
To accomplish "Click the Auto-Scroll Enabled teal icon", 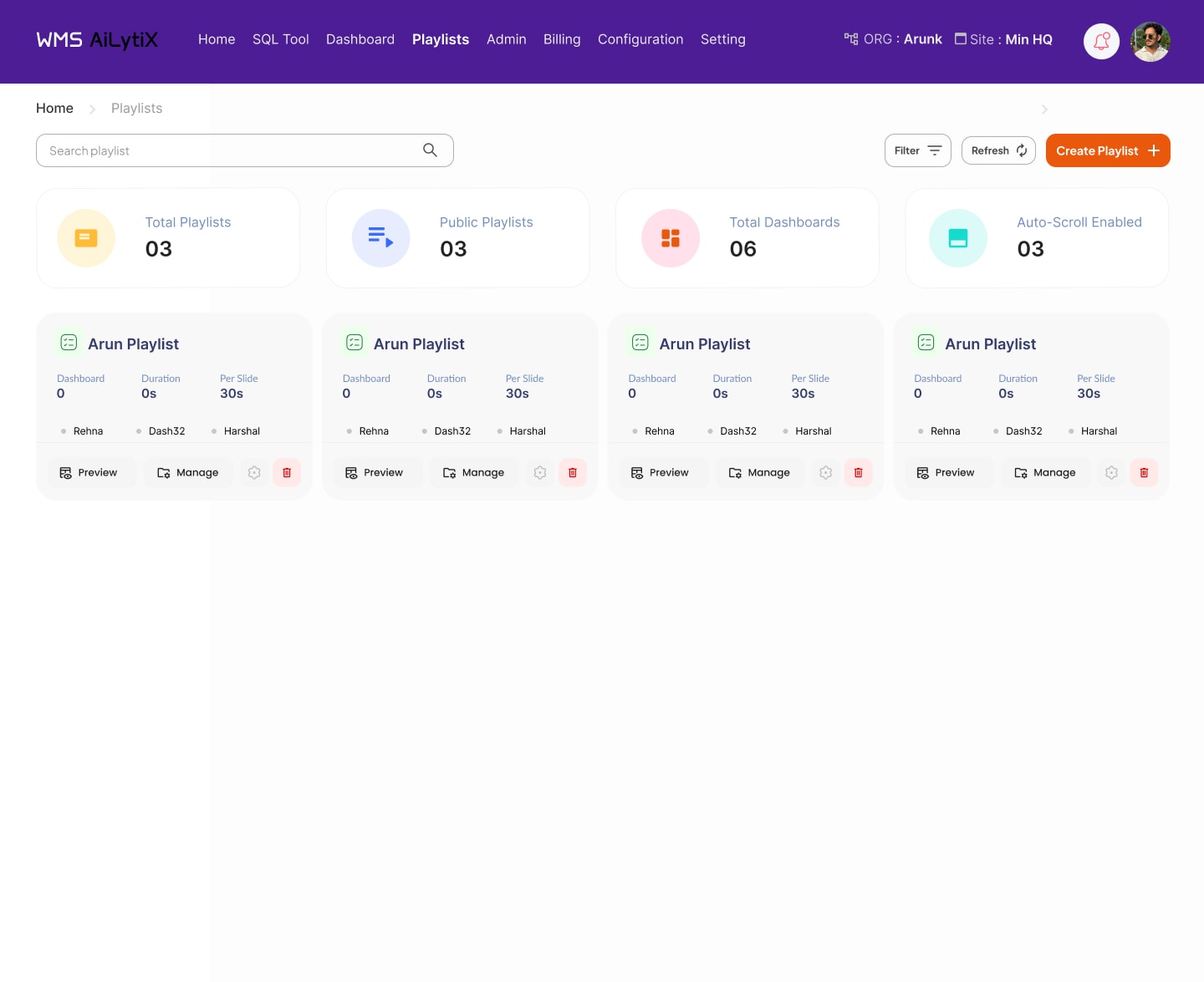I will 957,238.
